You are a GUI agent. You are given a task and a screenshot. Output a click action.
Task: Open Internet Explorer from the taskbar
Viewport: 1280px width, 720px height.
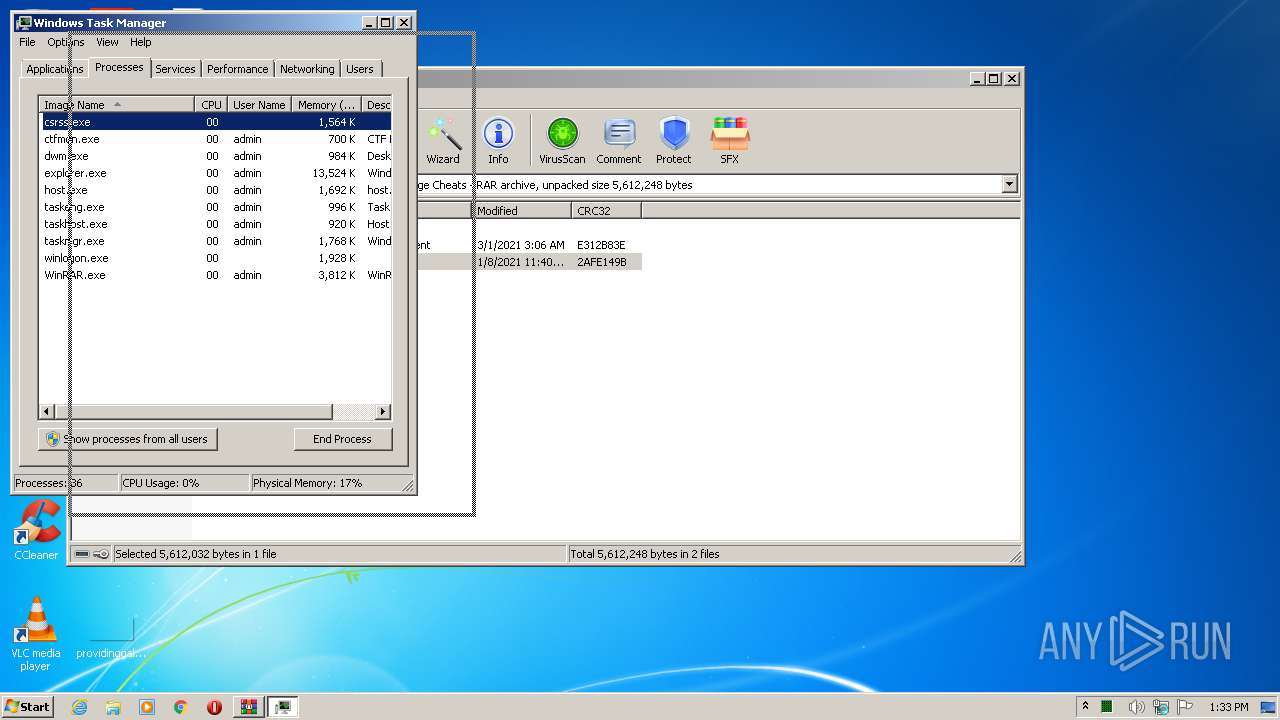click(x=79, y=707)
